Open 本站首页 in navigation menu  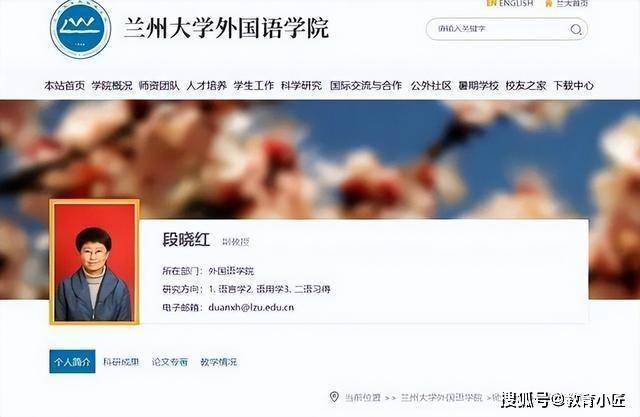[x=64, y=86]
